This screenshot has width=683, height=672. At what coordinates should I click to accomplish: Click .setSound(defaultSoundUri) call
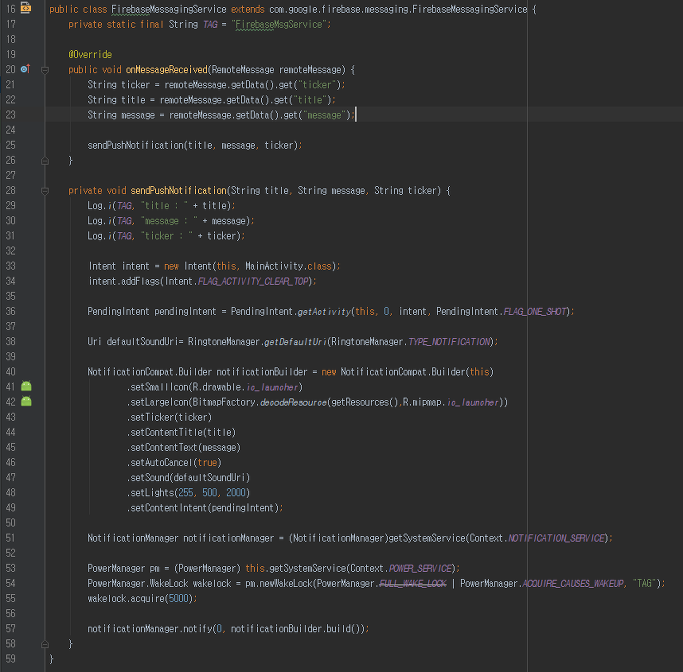click(189, 478)
